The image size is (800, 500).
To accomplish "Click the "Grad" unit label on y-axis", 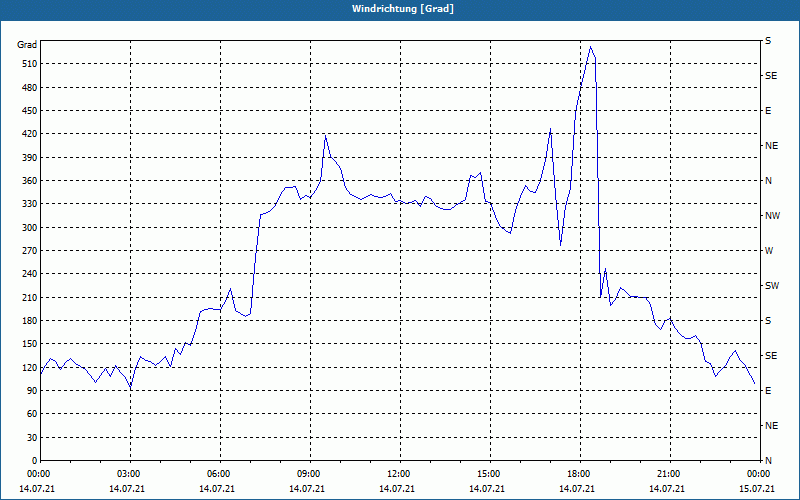I will [x=27, y=45].
